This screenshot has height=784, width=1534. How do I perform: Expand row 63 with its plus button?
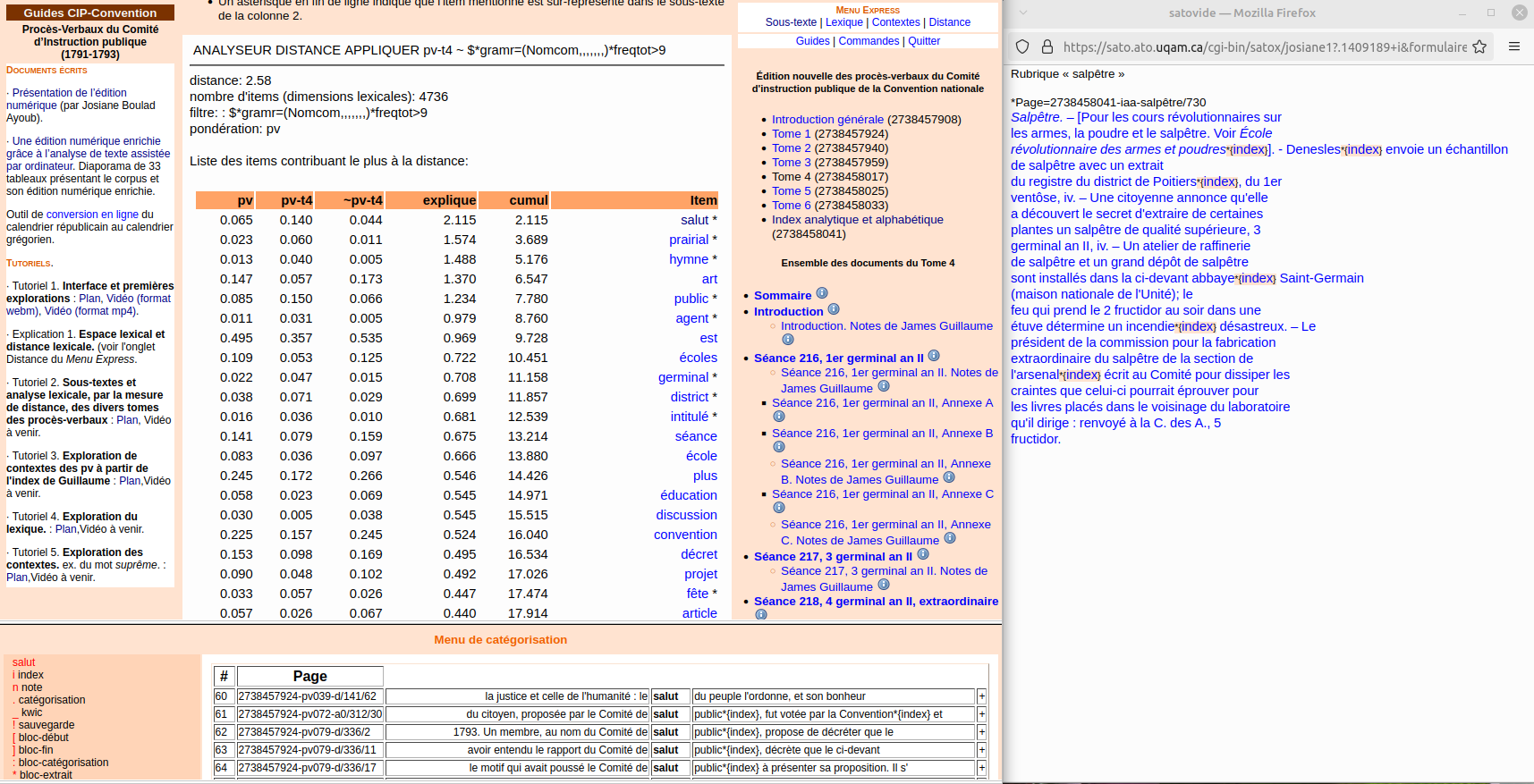point(981,750)
